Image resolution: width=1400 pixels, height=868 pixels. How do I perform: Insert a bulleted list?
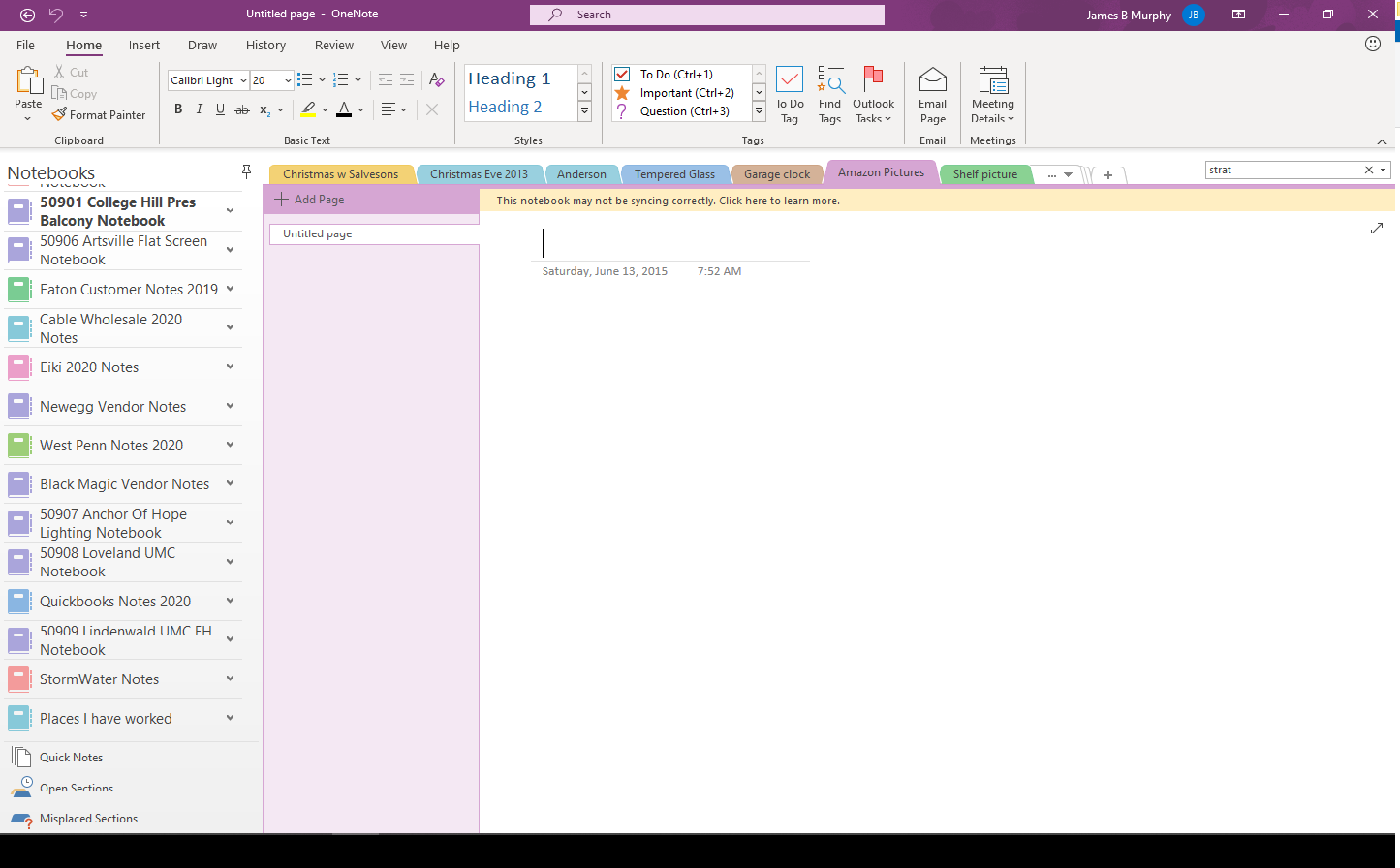(304, 80)
